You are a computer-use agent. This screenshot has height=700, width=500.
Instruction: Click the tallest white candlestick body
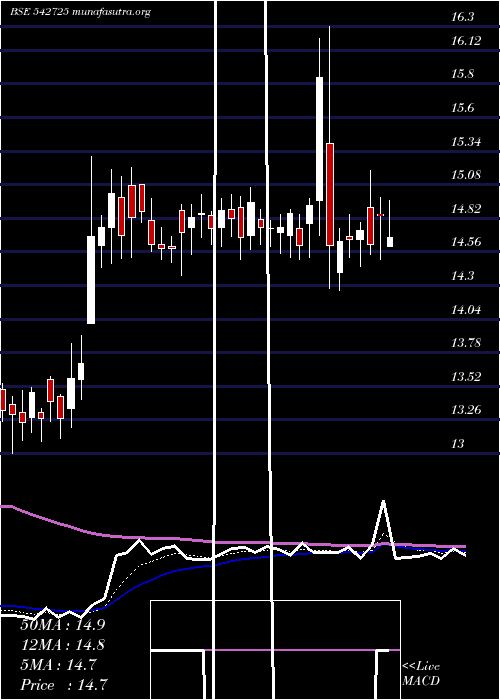(x=320, y=139)
